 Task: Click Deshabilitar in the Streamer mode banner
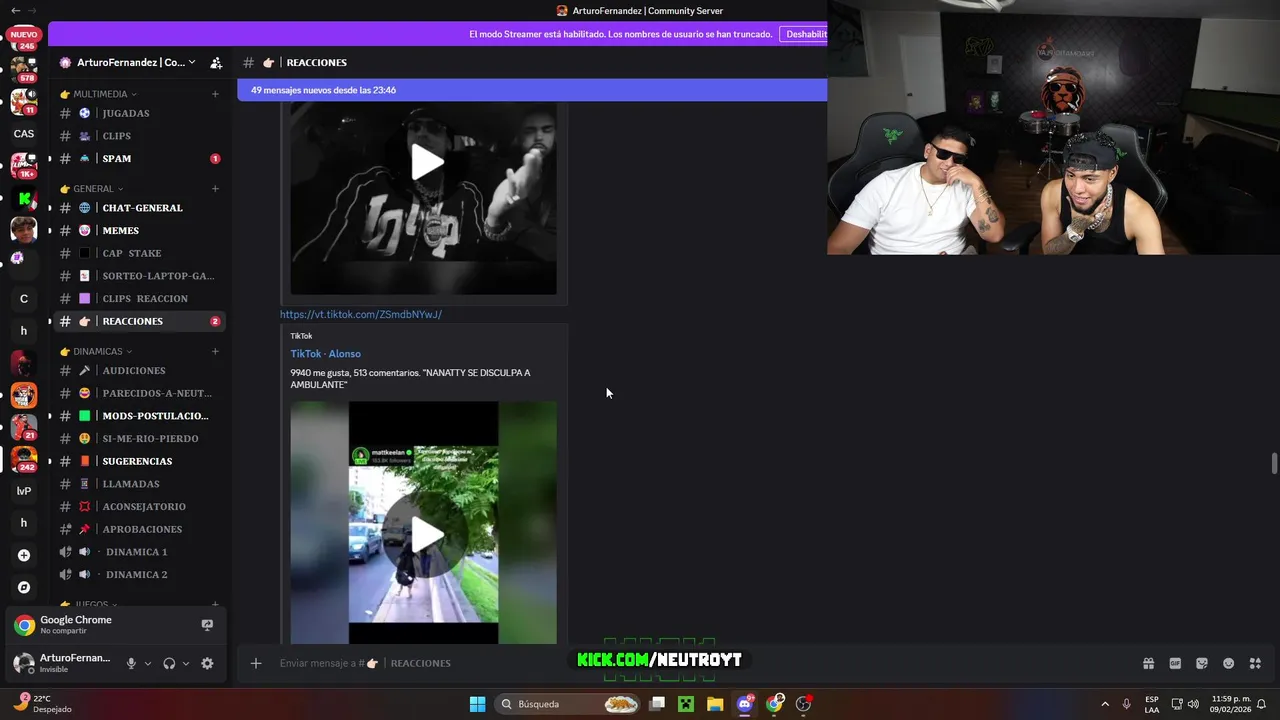point(806,34)
